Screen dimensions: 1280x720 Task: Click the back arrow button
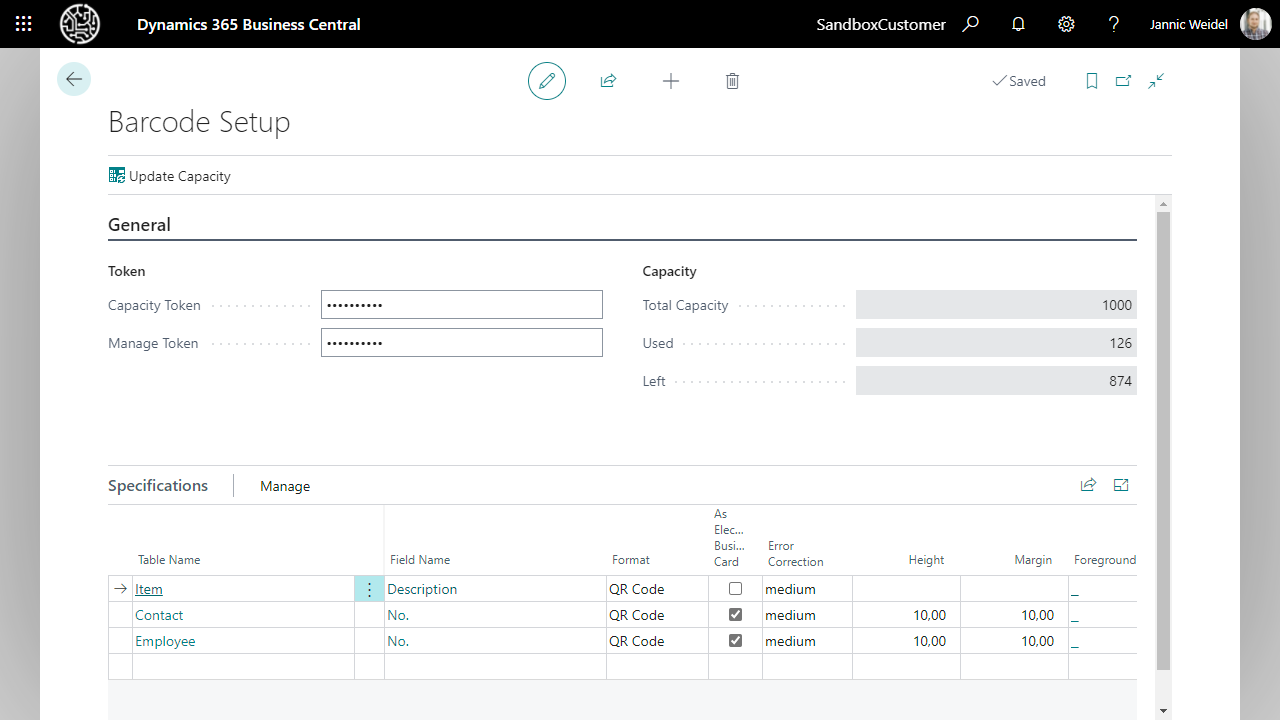point(74,79)
